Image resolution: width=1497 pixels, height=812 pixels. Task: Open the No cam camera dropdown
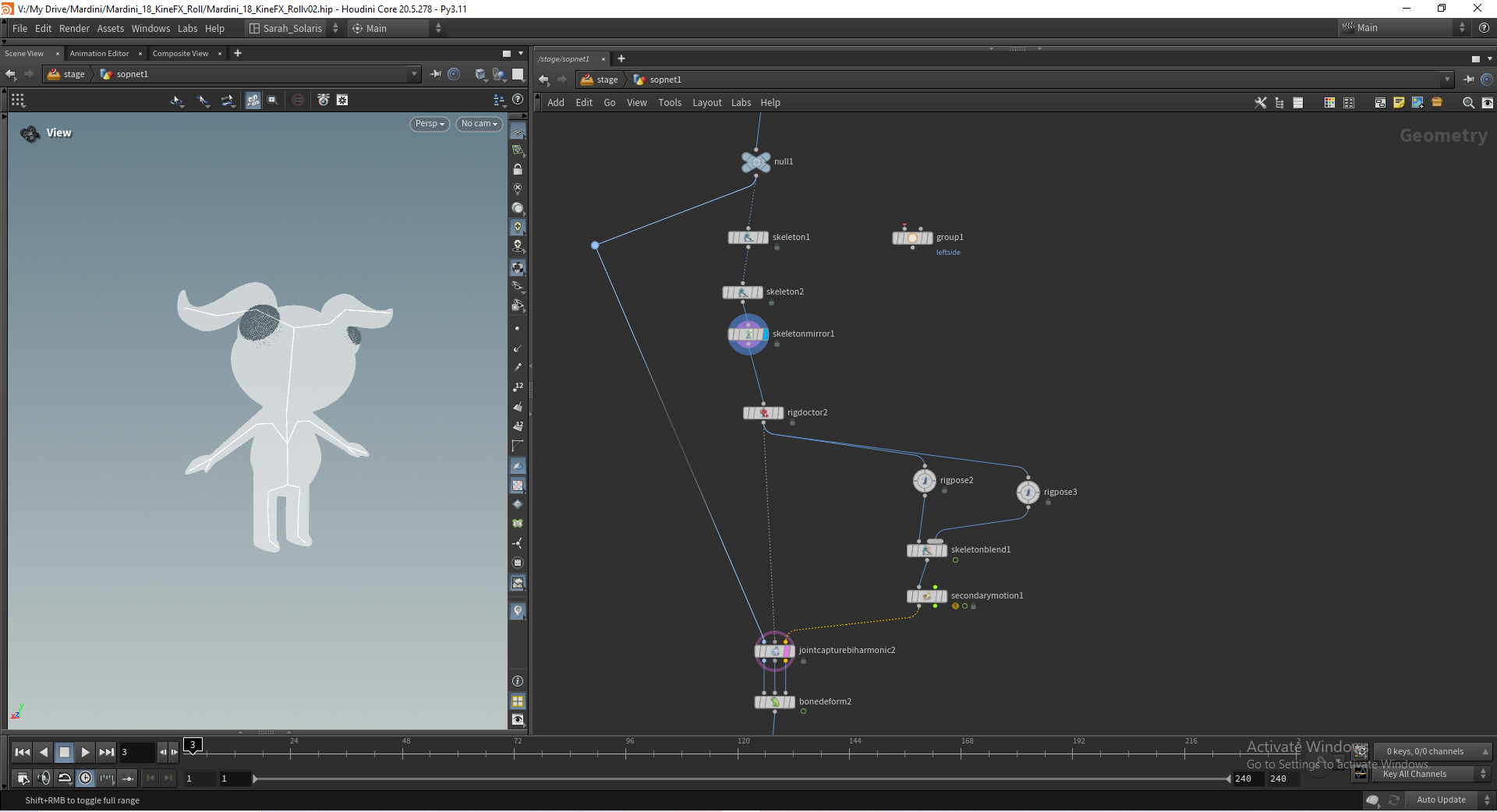click(480, 124)
